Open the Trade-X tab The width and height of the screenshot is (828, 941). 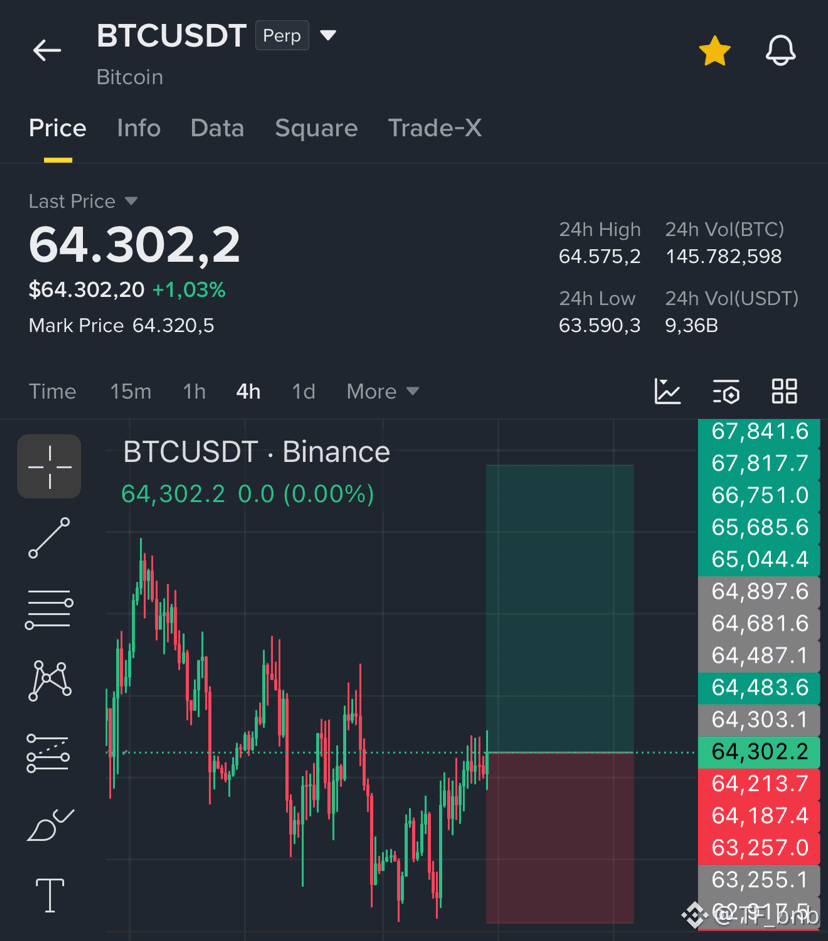[435, 128]
